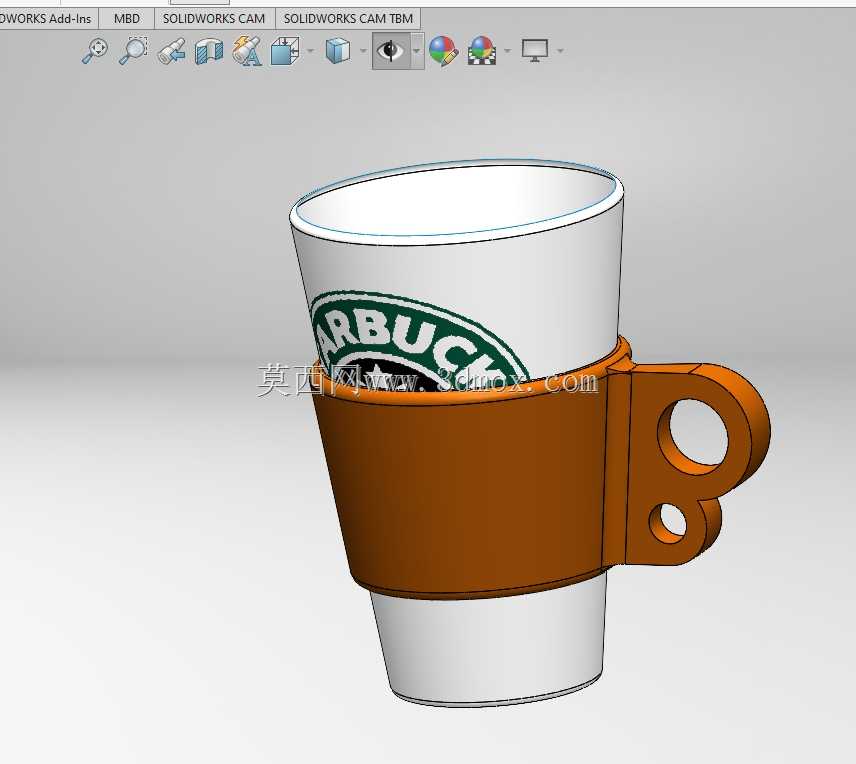The image size is (856, 764).
Task: Click the View Orientation cube icon
Action: point(285,51)
